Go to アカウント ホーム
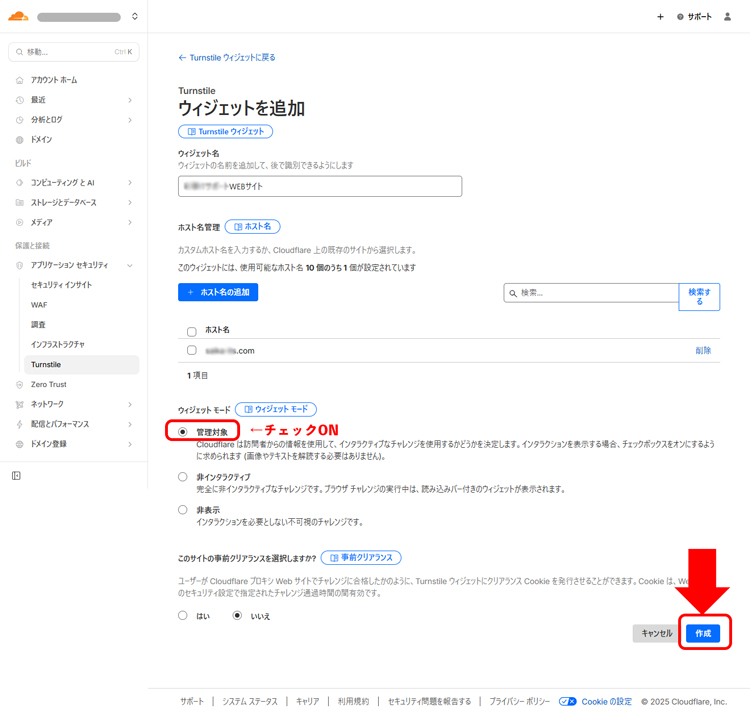Screen dimensions: 750x715 point(54,80)
